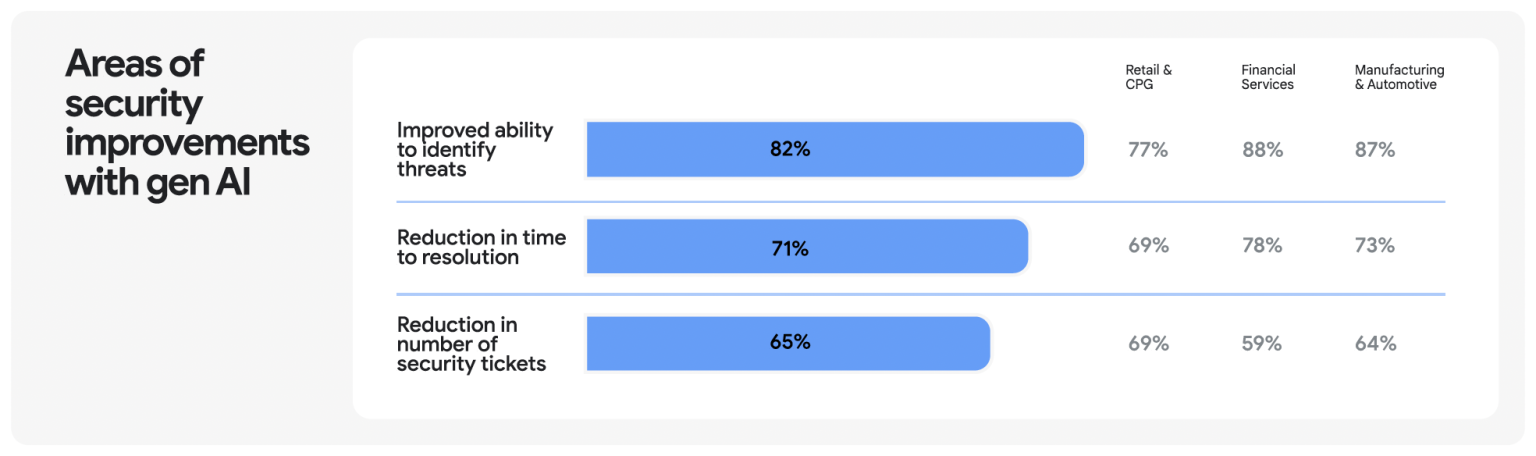Click the 73% Manufacturing value
Viewport: 1536px width, 456px height.
[x=1375, y=246]
